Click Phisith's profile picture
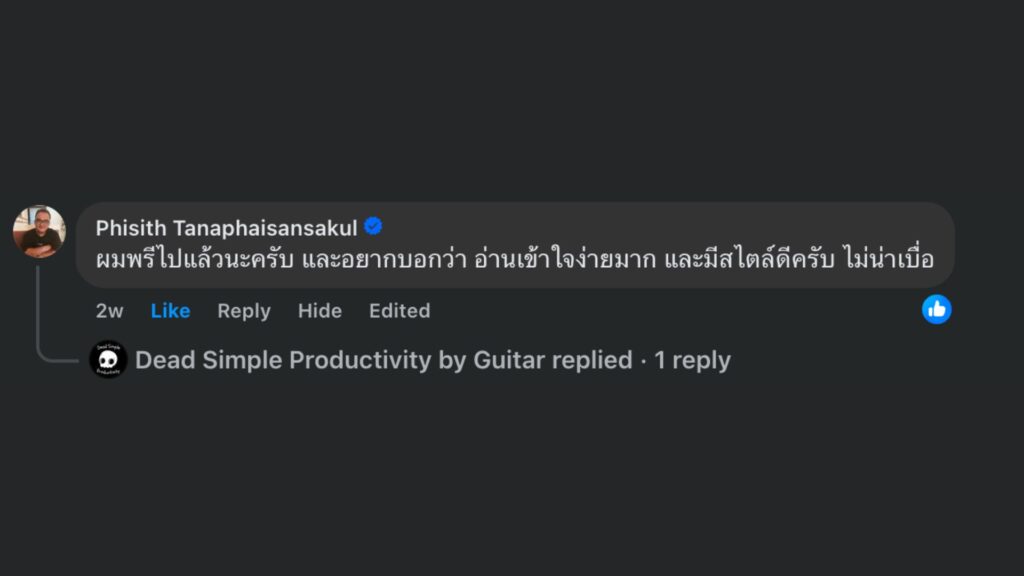The width and height of the screenshot is (1024, 576). [39, 231]
